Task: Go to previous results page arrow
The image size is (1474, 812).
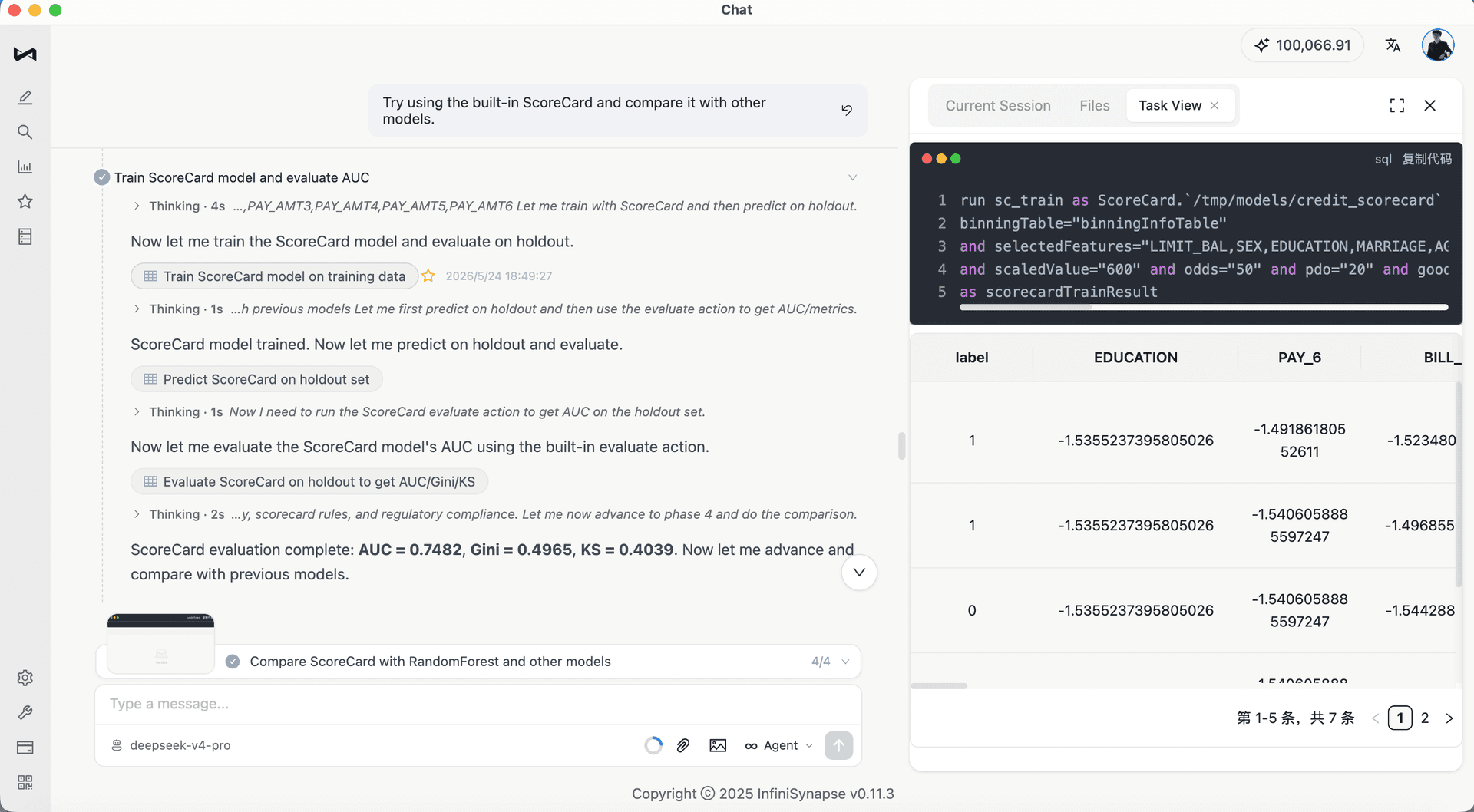Action: [x=1375, y=718]
